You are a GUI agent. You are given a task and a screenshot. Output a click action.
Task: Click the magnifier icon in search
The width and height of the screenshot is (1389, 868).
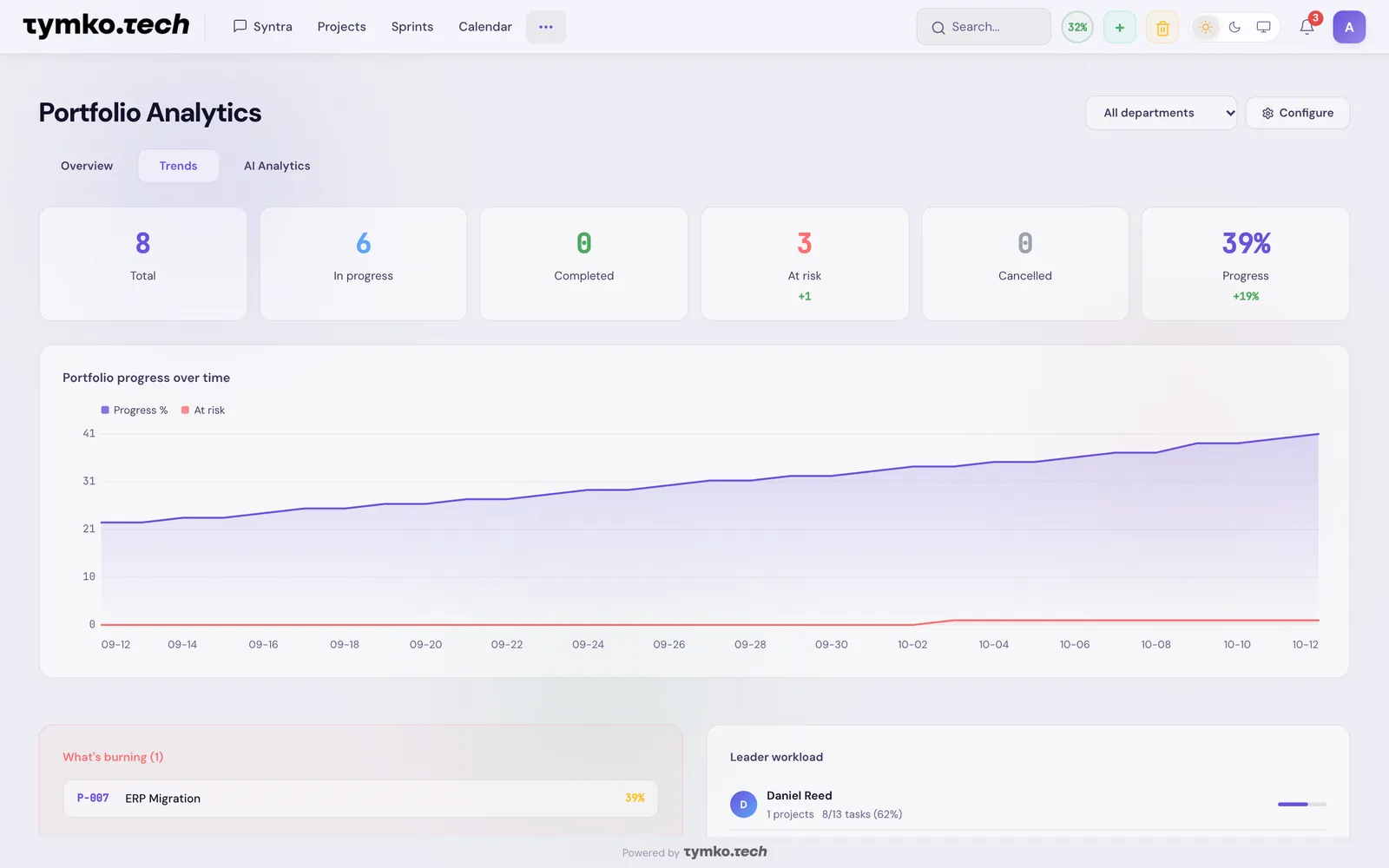click(x=938, y=28)
